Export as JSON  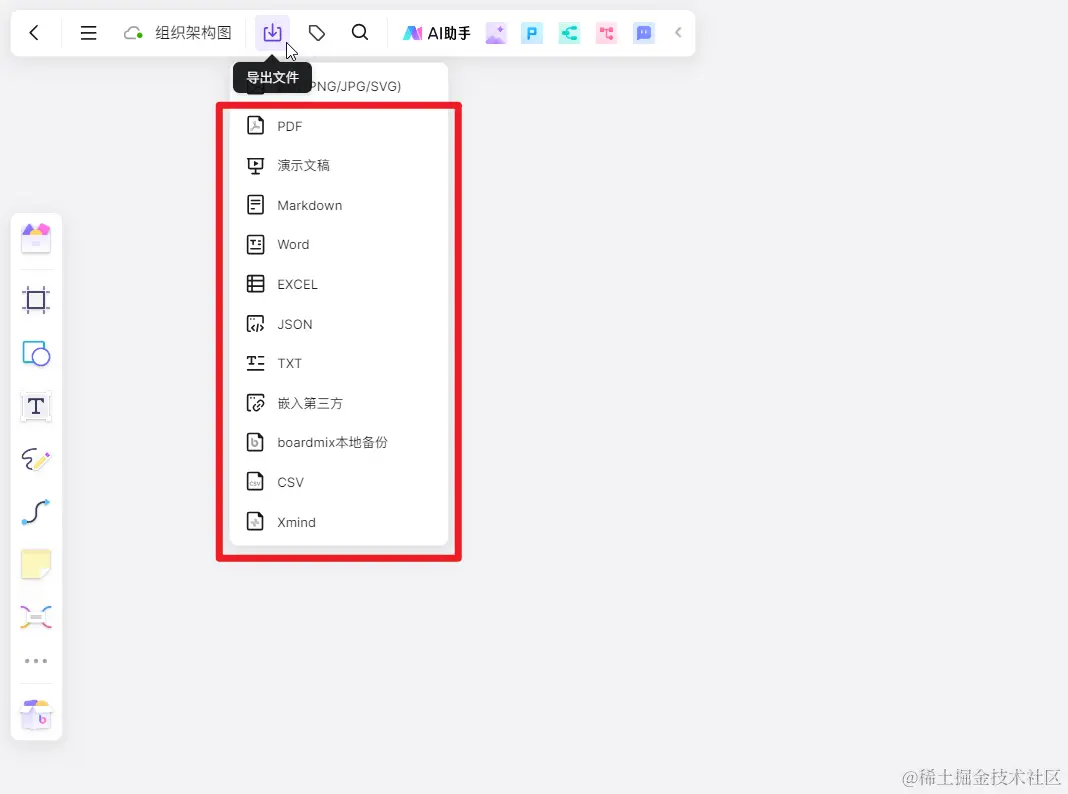[x=339, y=324]
